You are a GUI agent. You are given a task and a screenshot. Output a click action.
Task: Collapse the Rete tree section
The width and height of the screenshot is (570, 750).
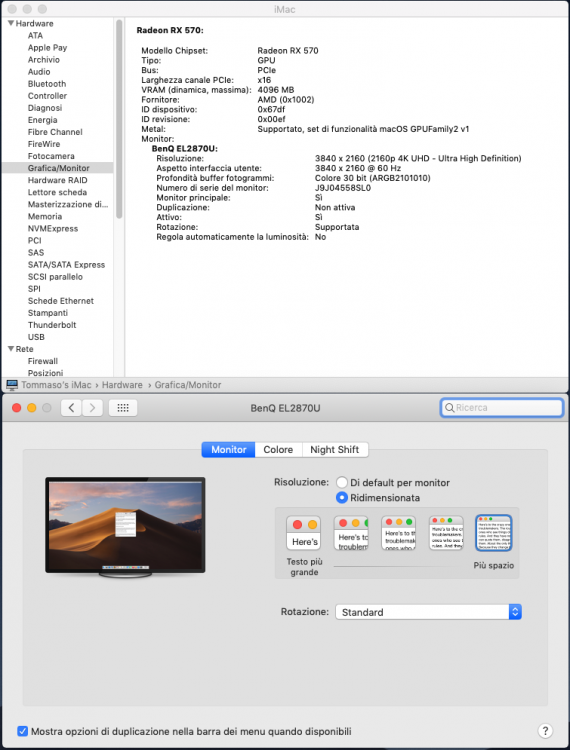[x=11, y=349]
